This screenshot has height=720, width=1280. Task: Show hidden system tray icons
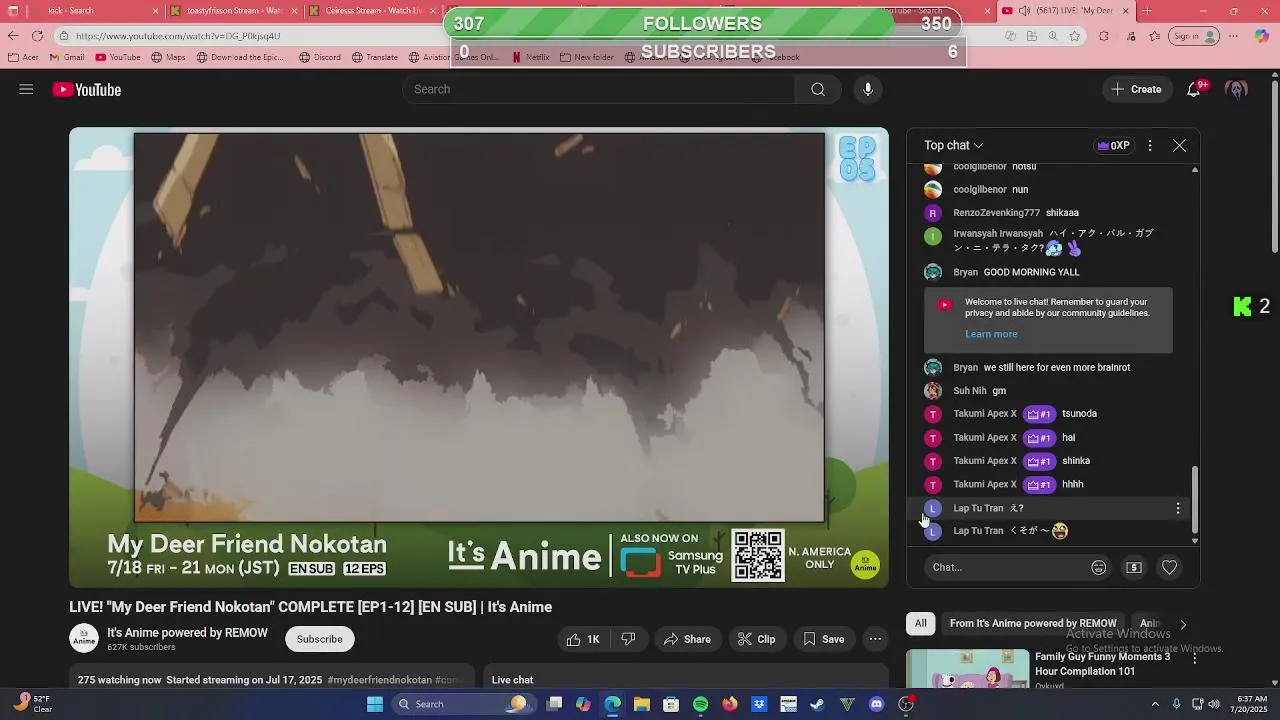(1154, 704)
